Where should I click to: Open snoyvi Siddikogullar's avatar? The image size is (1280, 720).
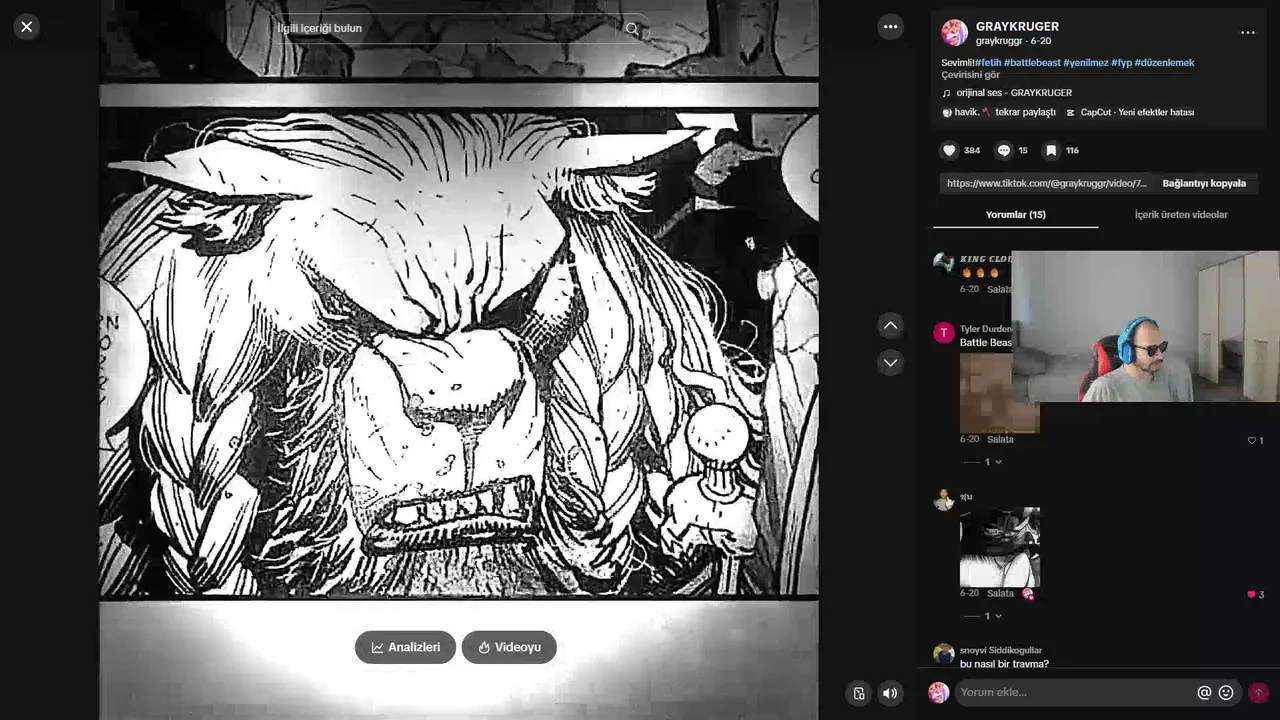coord(943,654)
